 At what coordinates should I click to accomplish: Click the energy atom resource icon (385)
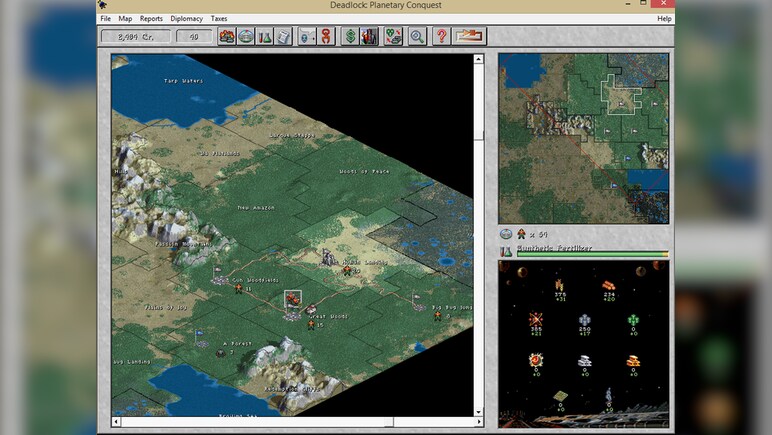coord(536,319)
